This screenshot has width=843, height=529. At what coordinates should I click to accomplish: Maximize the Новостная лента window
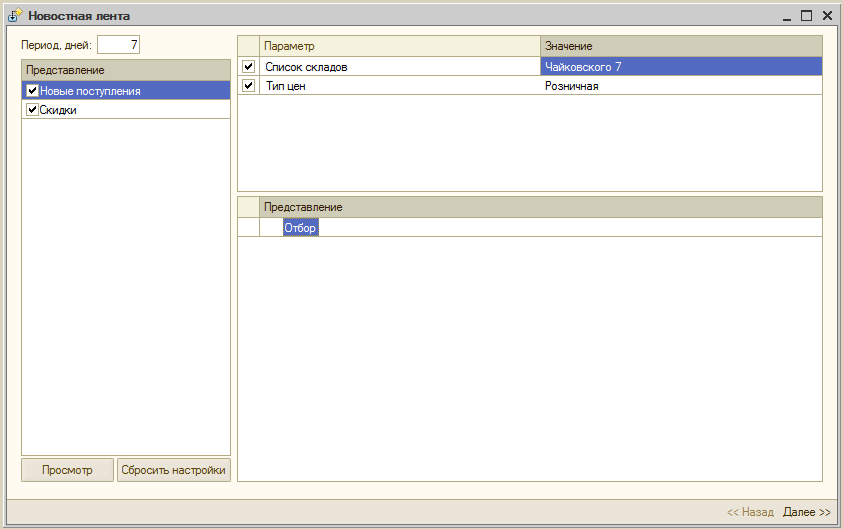pyautogui.click(x=806, y=16)
